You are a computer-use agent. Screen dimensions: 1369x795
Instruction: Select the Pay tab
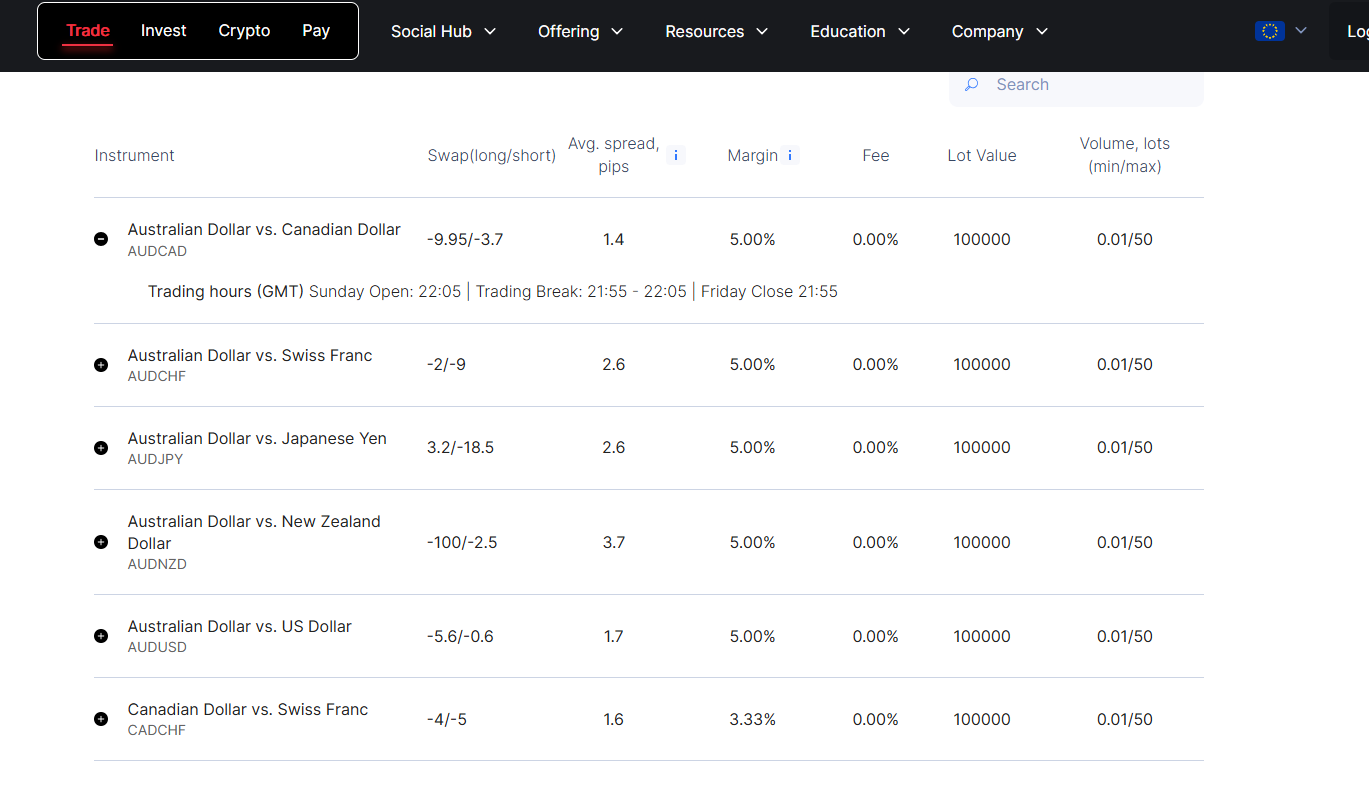(316, 31)
